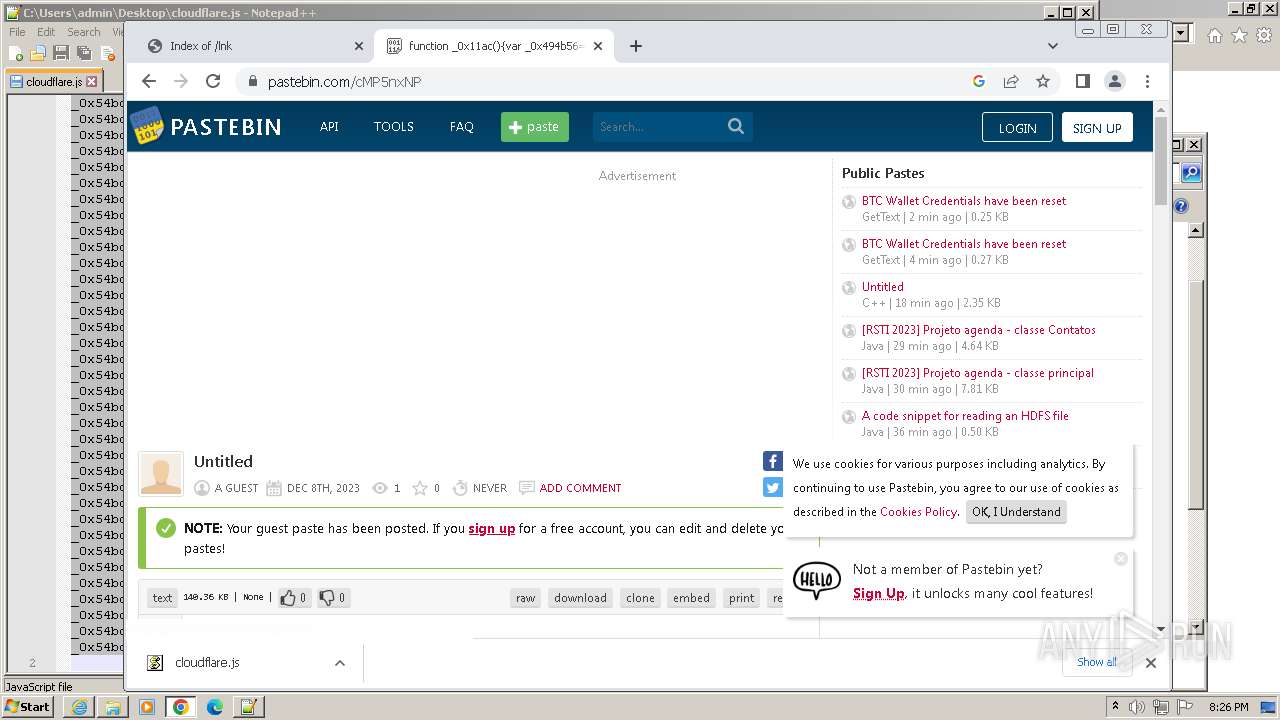Open Notepad++ File menu
The height and width of the screenshot is (720, 1280).
click(x=17, y=32)
